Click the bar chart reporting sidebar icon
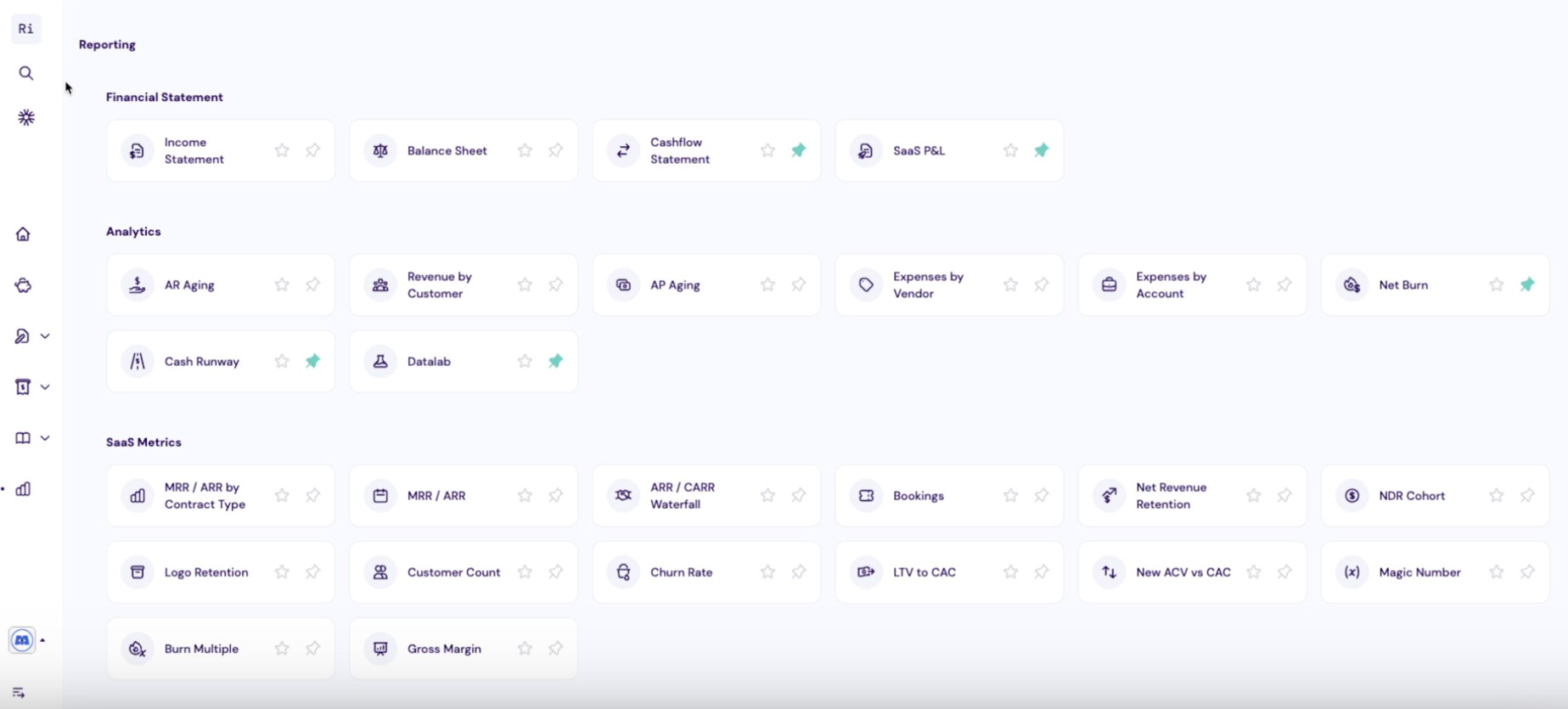This screenshot has width=1568, height=709. pyautogui.click(x=23, y=489)
